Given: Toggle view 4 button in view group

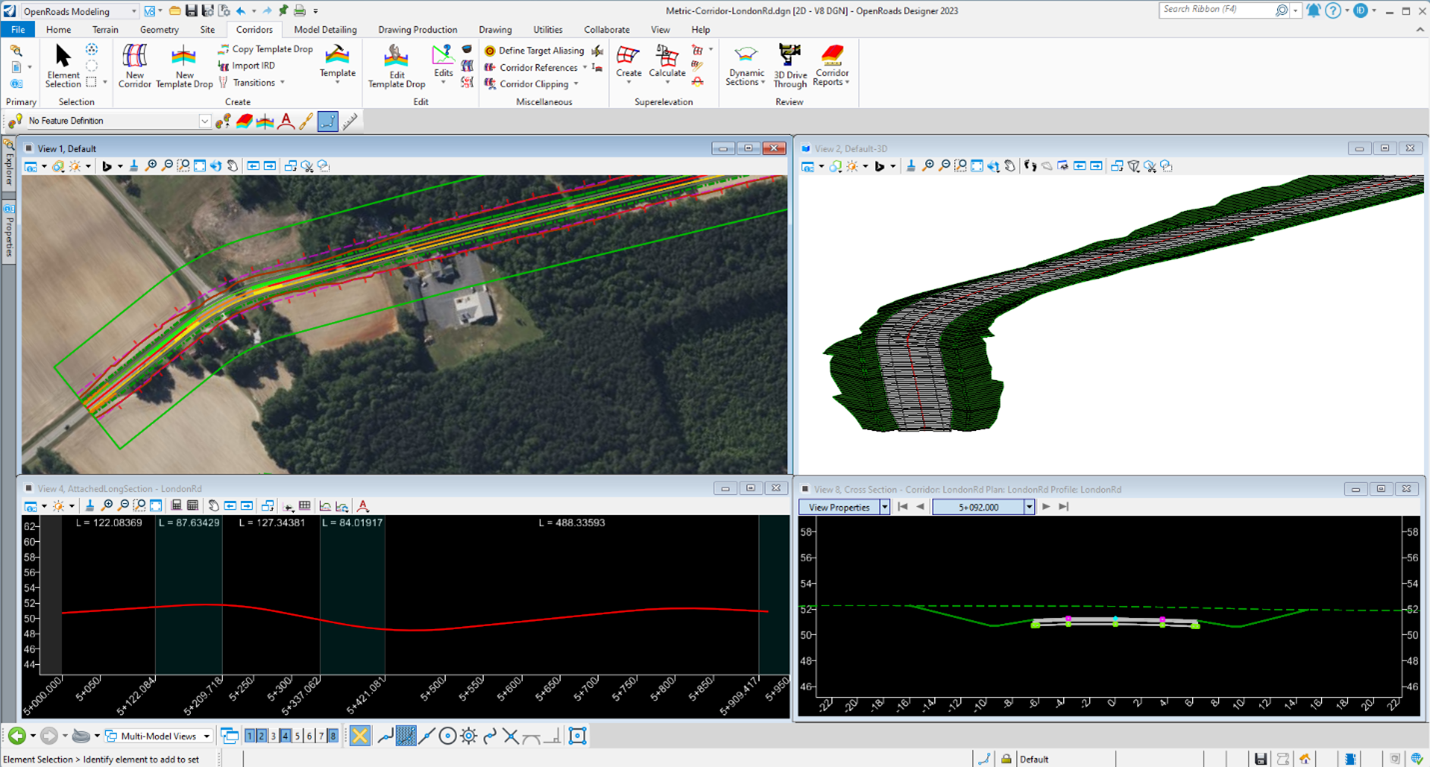Looking at the screenshot, I should coord(286,736).
